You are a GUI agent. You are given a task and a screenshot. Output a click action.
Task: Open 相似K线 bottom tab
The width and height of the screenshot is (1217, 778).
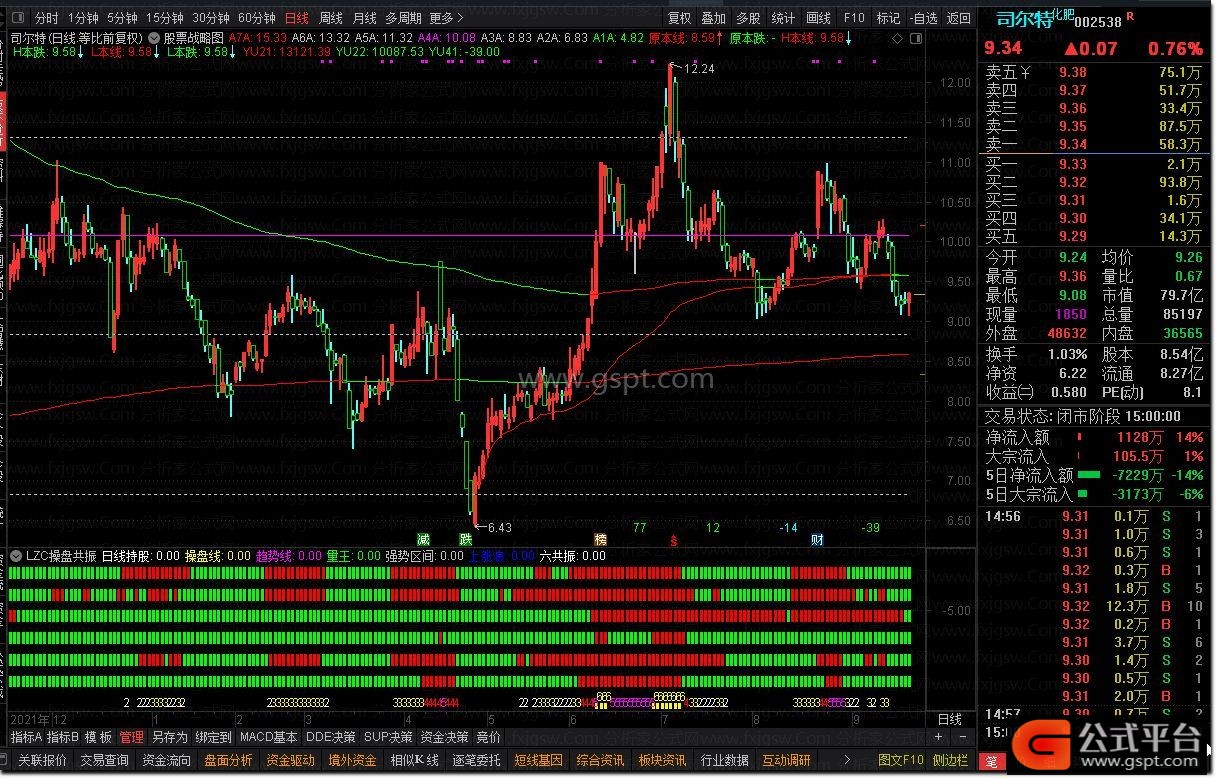point(415,760)
